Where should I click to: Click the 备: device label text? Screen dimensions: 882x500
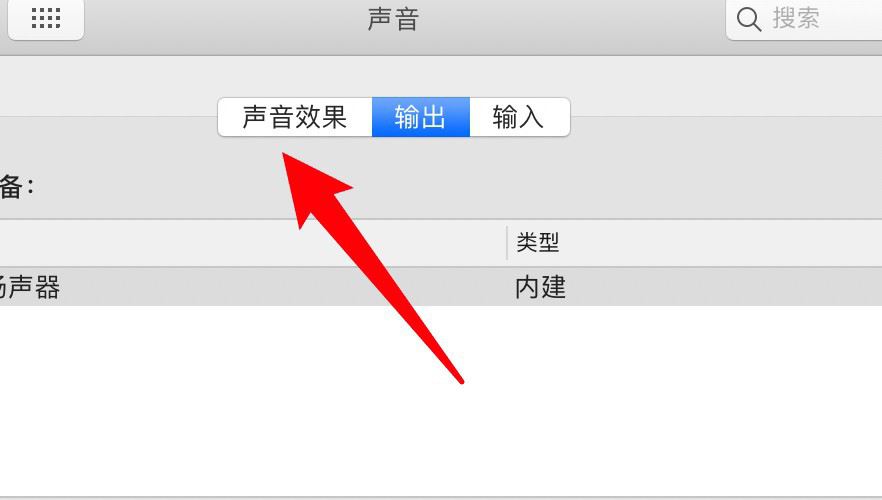click(17, 186)
